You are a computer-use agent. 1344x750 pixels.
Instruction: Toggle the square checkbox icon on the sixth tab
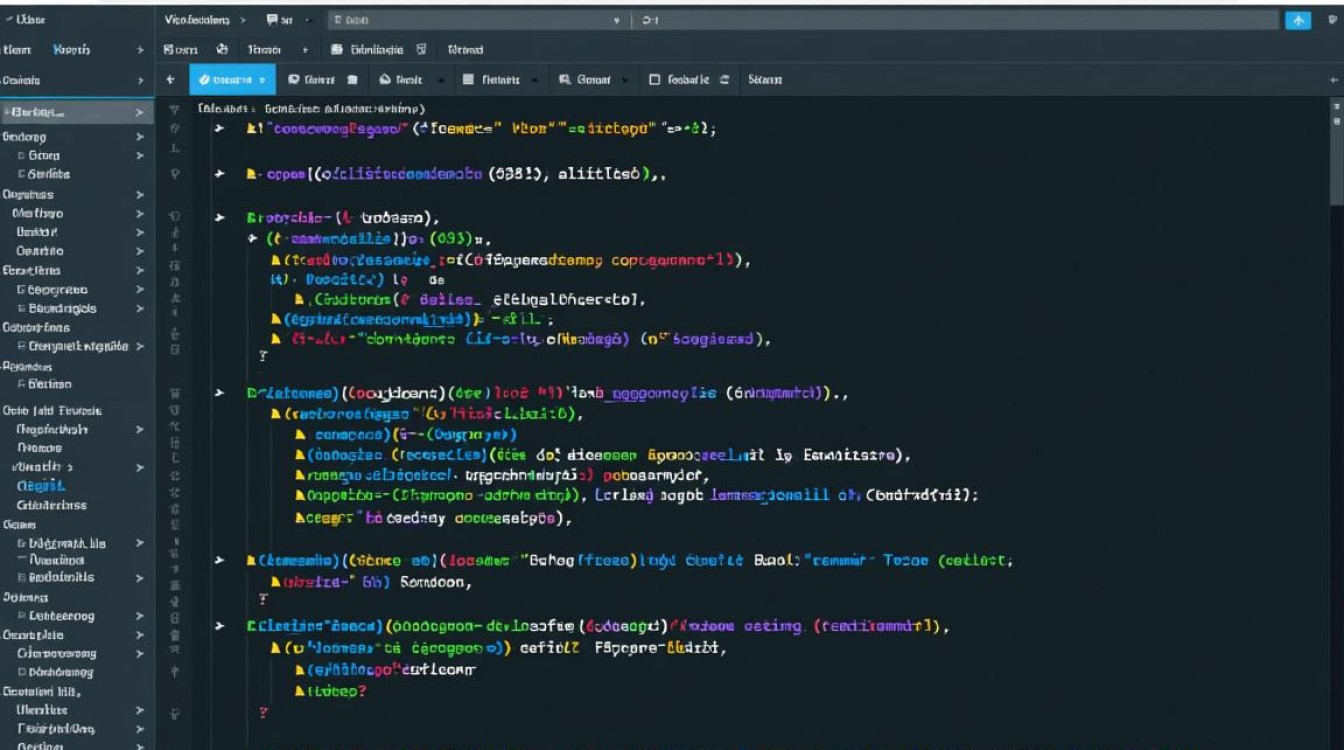tap(655, 80)
